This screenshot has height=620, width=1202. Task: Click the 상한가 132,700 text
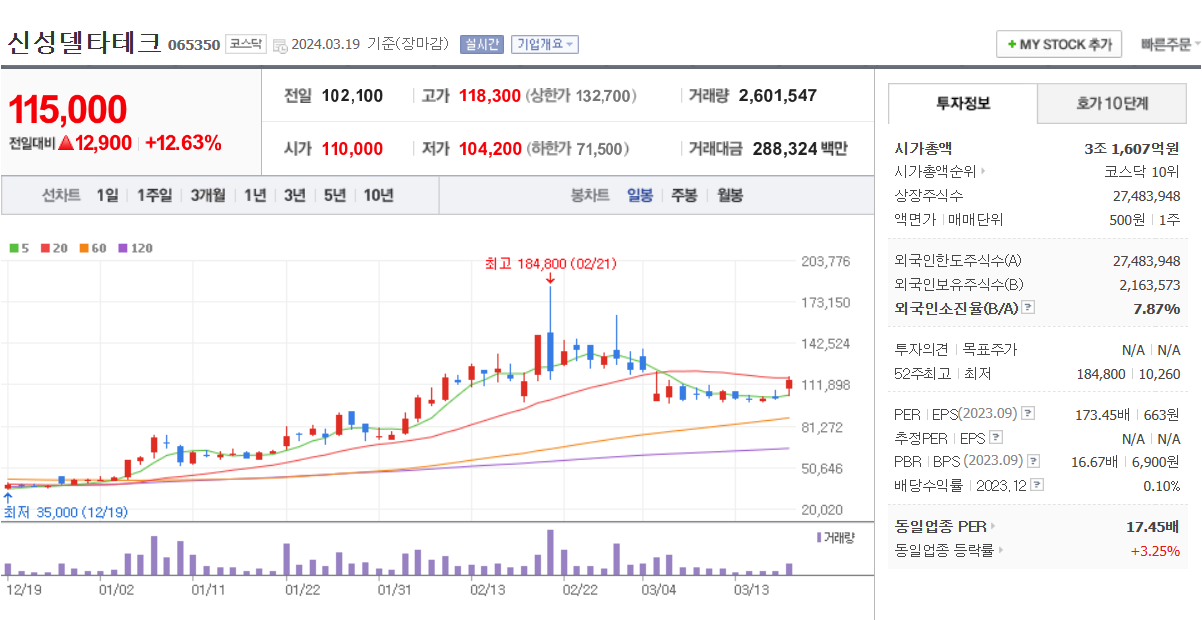pyautogui.click(x=580, y=96)
